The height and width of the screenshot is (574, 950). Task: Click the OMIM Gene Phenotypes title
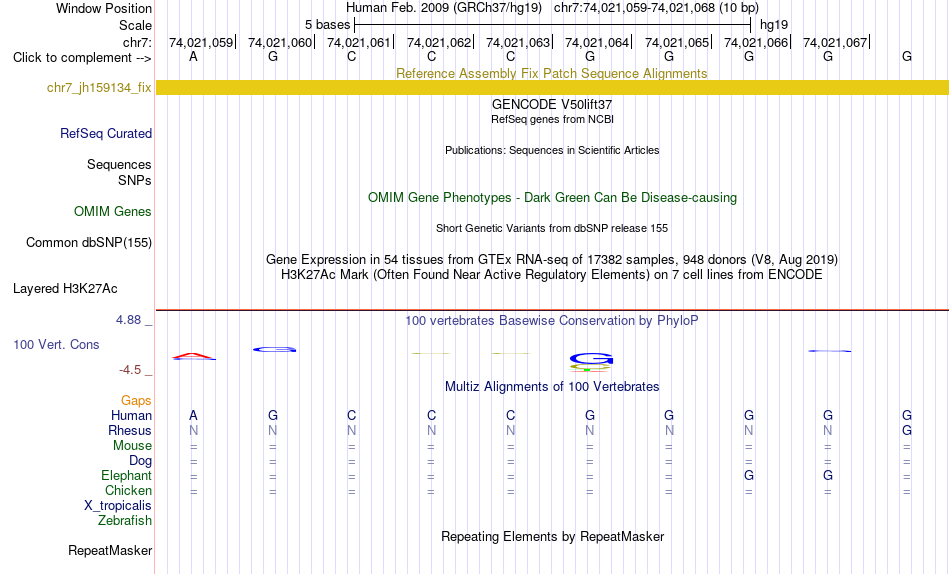(x=553, y=198)
